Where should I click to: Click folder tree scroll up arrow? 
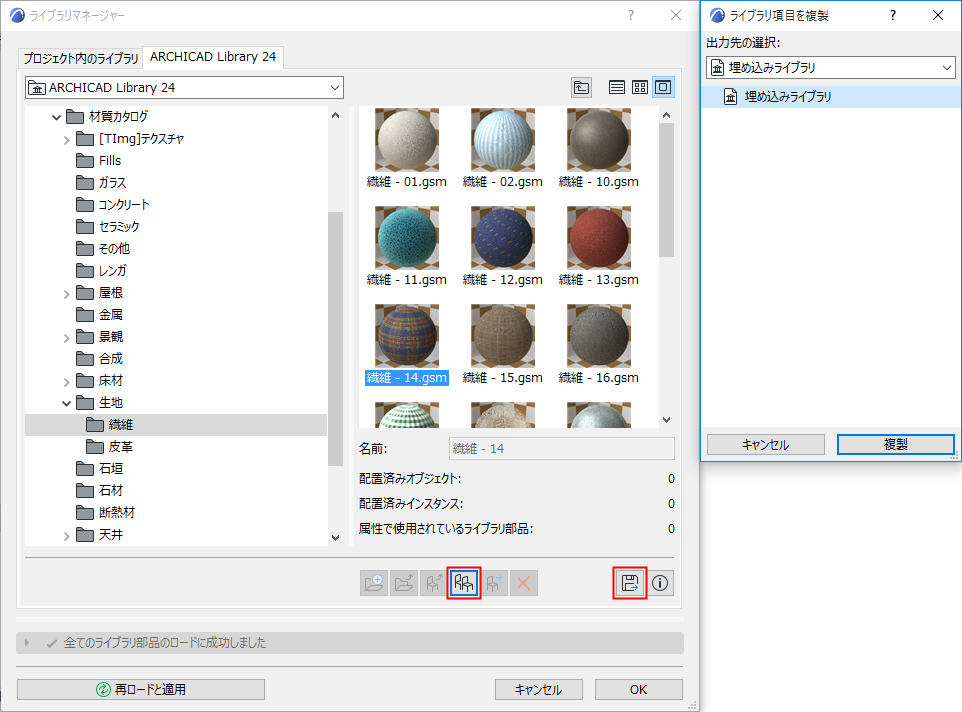pos(335,115)
